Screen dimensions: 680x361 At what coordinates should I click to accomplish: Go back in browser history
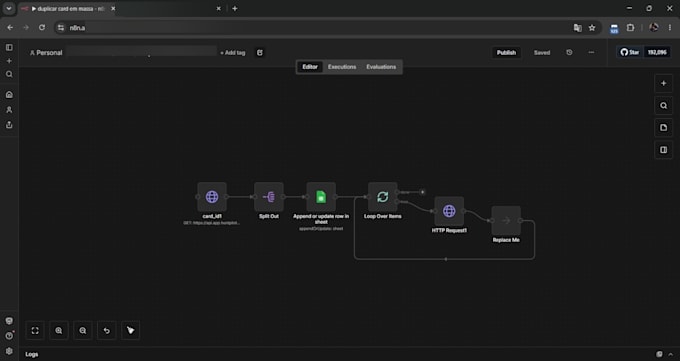coord(10,28)
